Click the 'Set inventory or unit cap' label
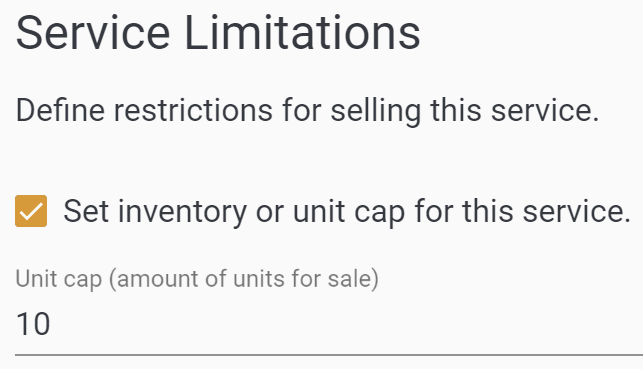 (347, 212)
